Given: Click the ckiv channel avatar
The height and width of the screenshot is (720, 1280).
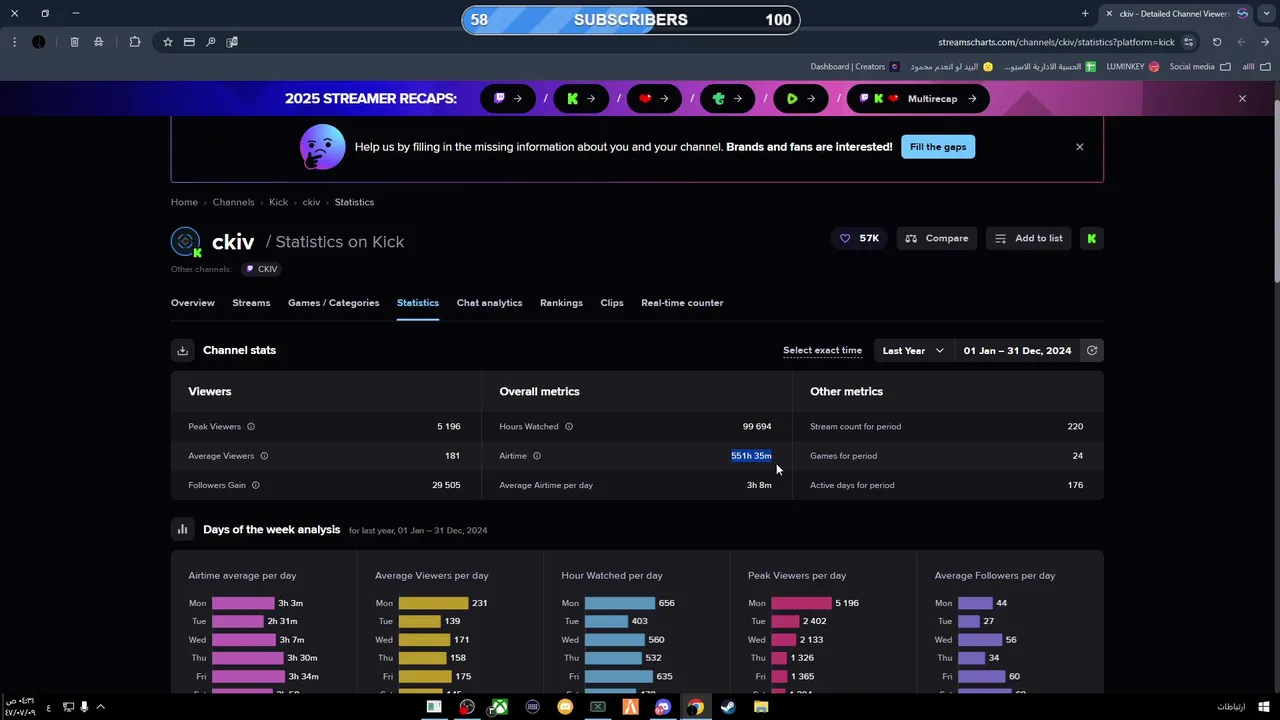Looking at the screenshot, I should pyautogui.click(x=186, y=241).
